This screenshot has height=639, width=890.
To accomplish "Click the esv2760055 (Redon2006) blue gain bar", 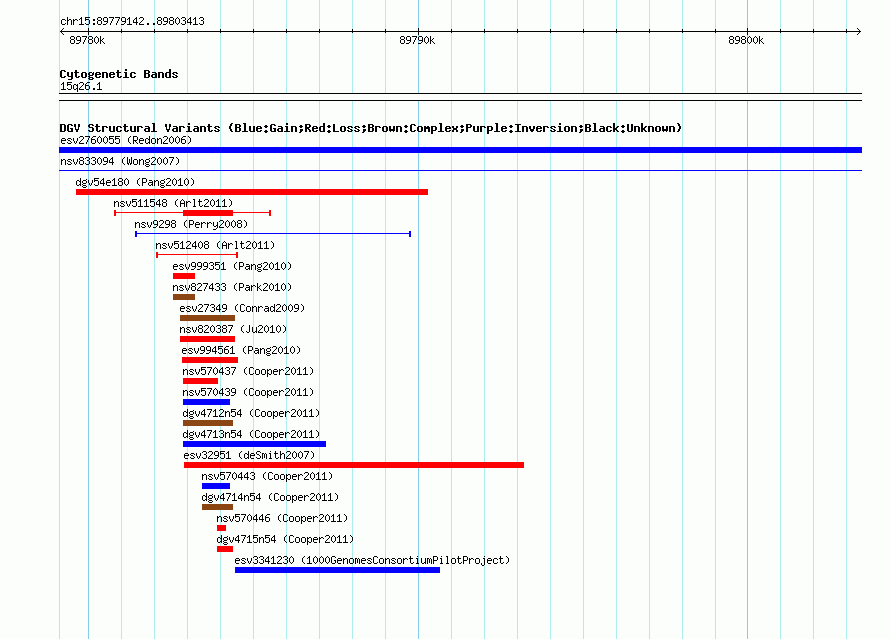I will (x=460, y=150).
